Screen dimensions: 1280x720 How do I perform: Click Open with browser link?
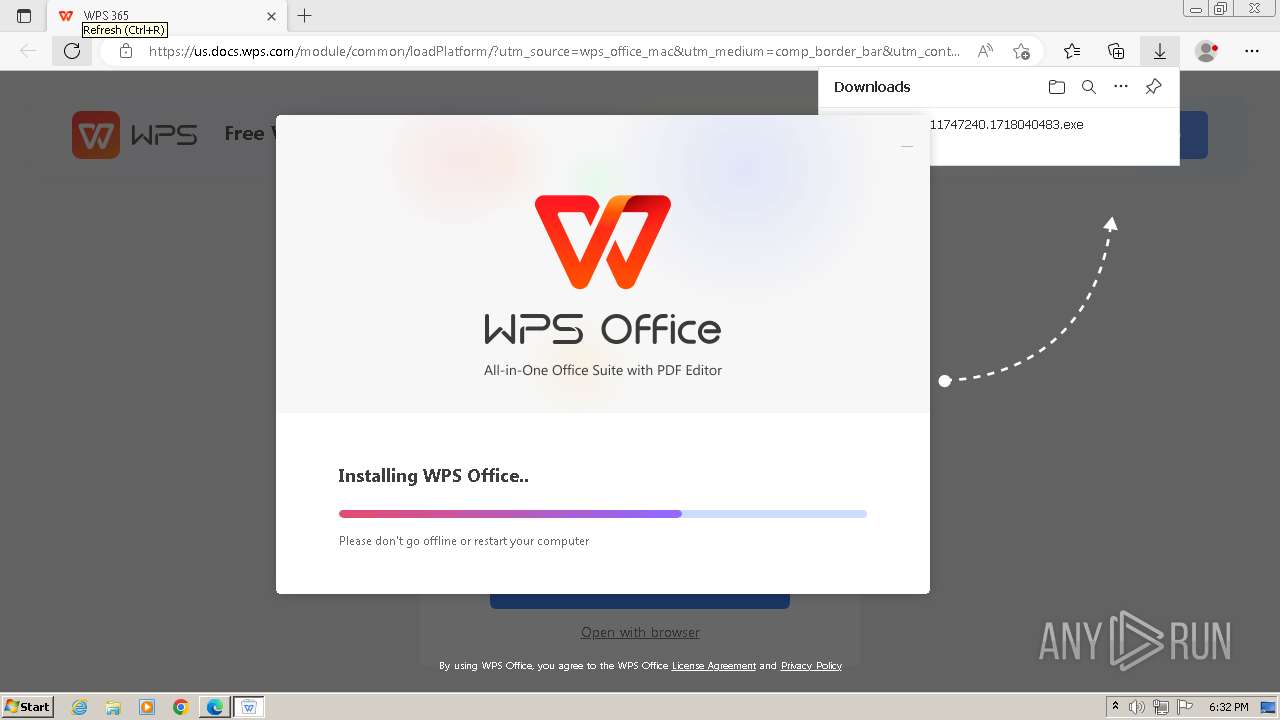tap(640, 632)
